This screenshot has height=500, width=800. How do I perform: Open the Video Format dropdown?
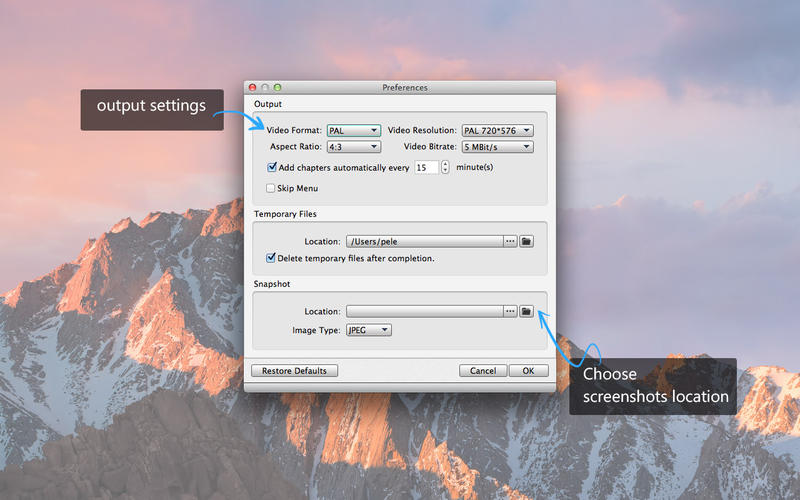[354, 131]
